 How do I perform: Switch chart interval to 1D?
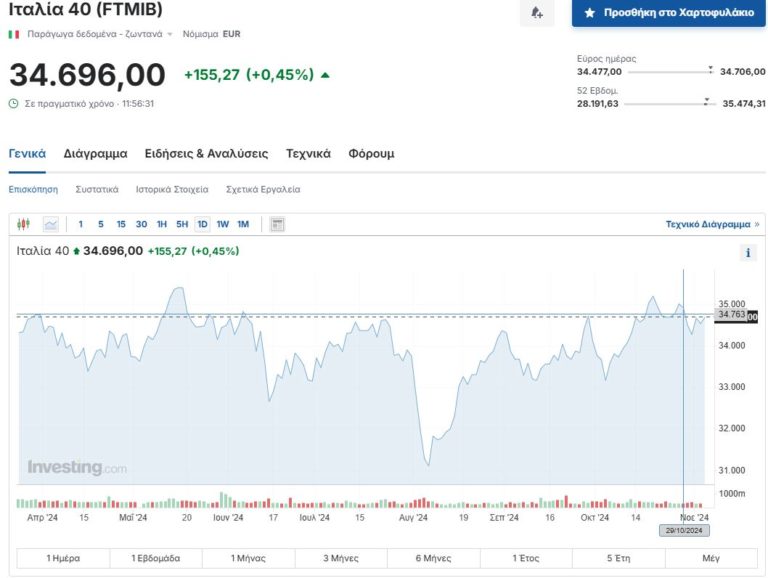(202, 224)
